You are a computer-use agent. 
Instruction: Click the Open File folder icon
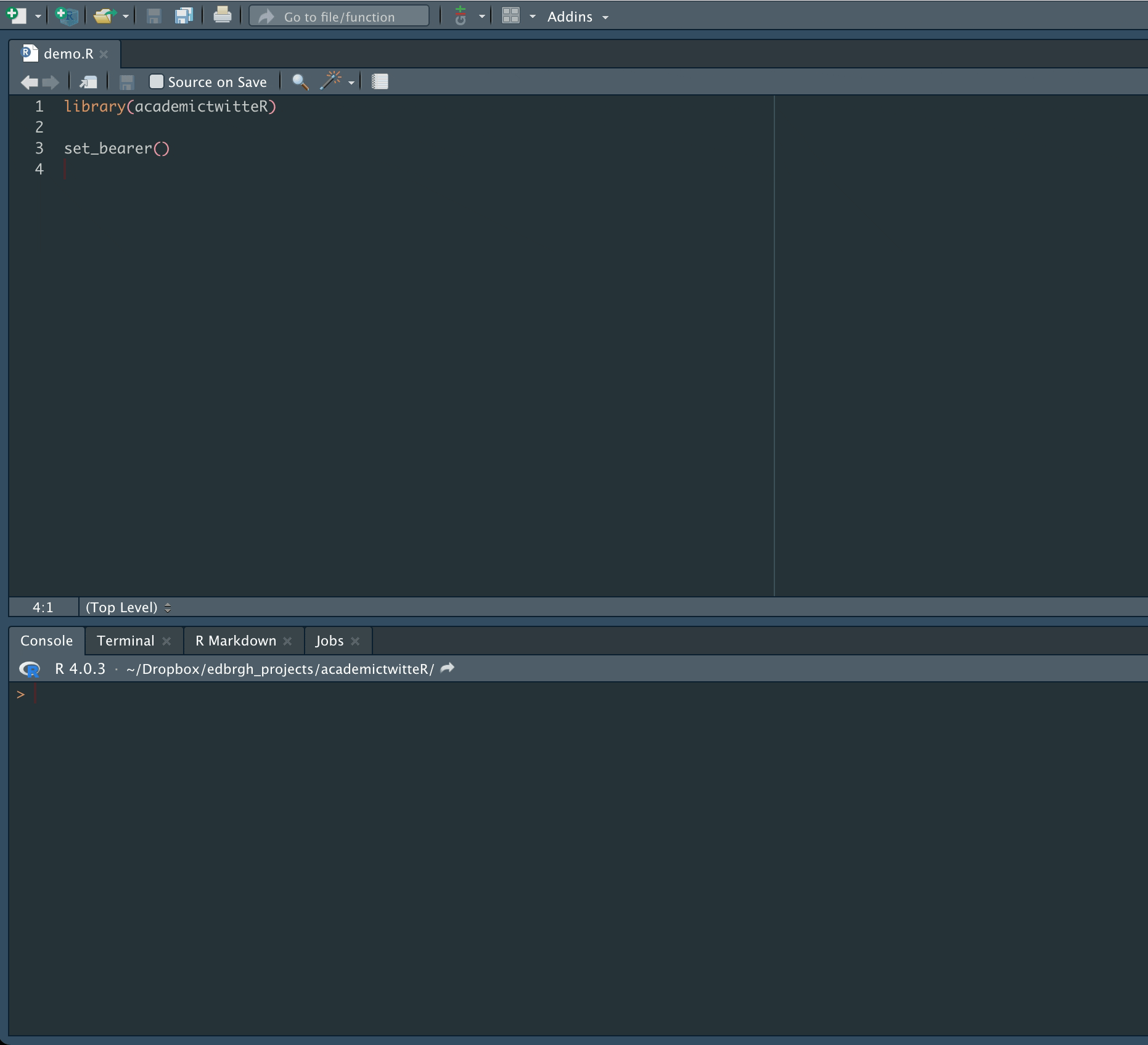click(x=104, y=16)
